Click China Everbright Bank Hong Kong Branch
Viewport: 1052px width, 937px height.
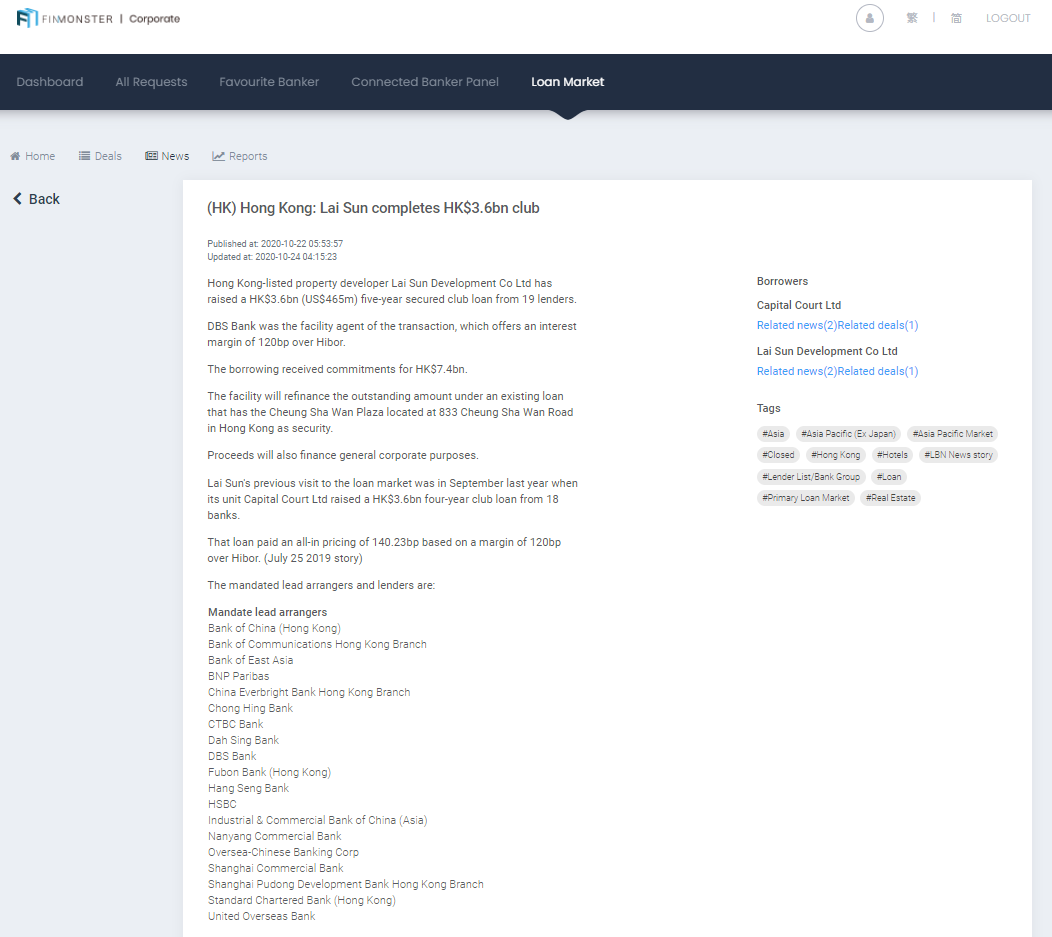[x=309, y=692]
